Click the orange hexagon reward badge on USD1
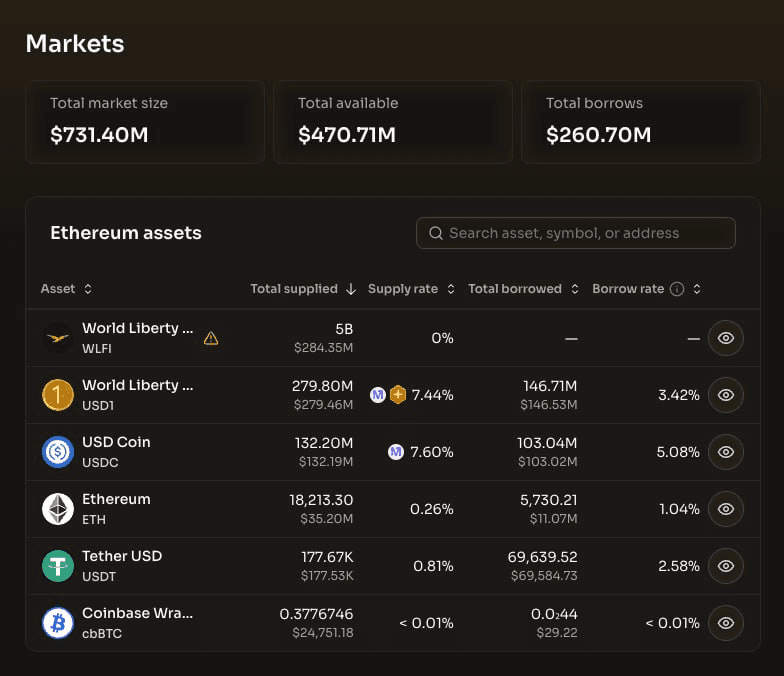The height and width of the screenshot is (676, 784). [398, 395]
